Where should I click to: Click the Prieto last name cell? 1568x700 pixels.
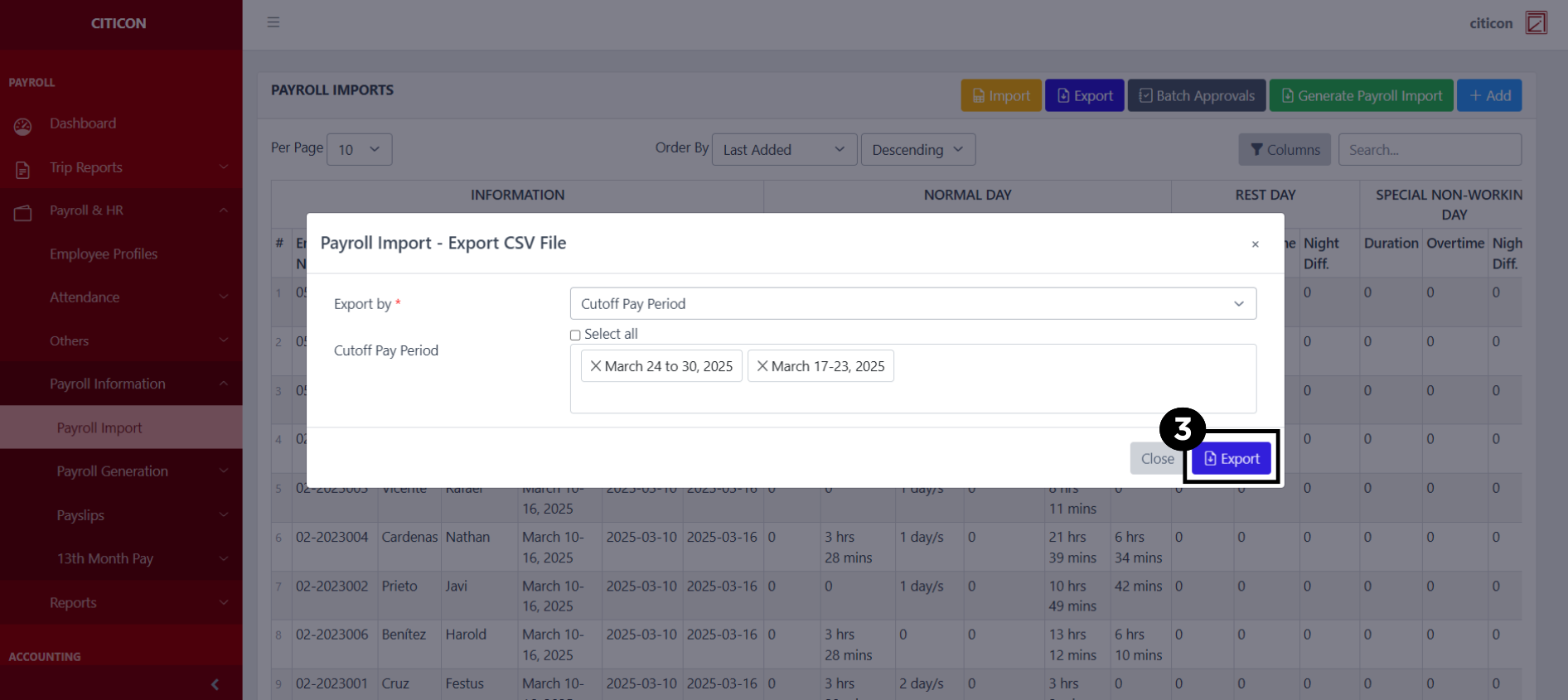point(409,596)
